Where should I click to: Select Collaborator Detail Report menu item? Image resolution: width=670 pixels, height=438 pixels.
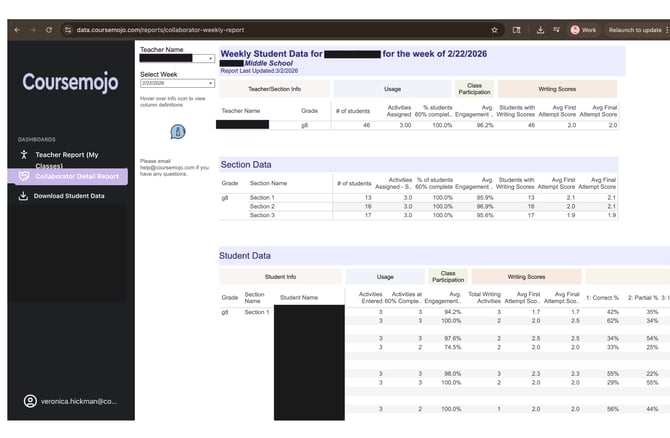[x=68, y=176]
